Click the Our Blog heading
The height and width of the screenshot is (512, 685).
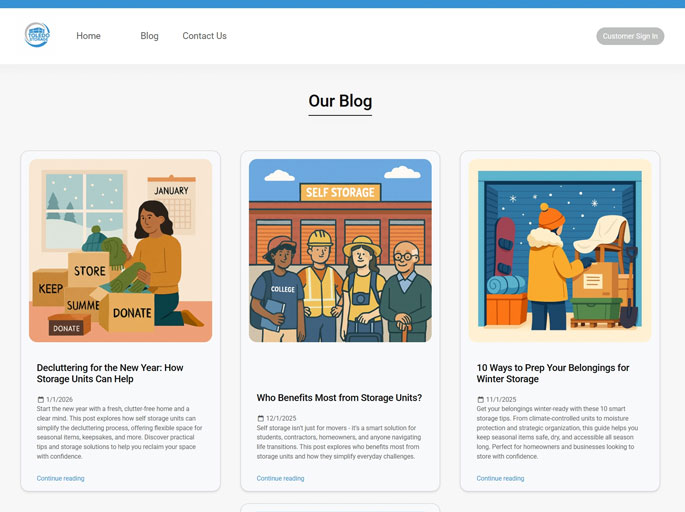340,101
